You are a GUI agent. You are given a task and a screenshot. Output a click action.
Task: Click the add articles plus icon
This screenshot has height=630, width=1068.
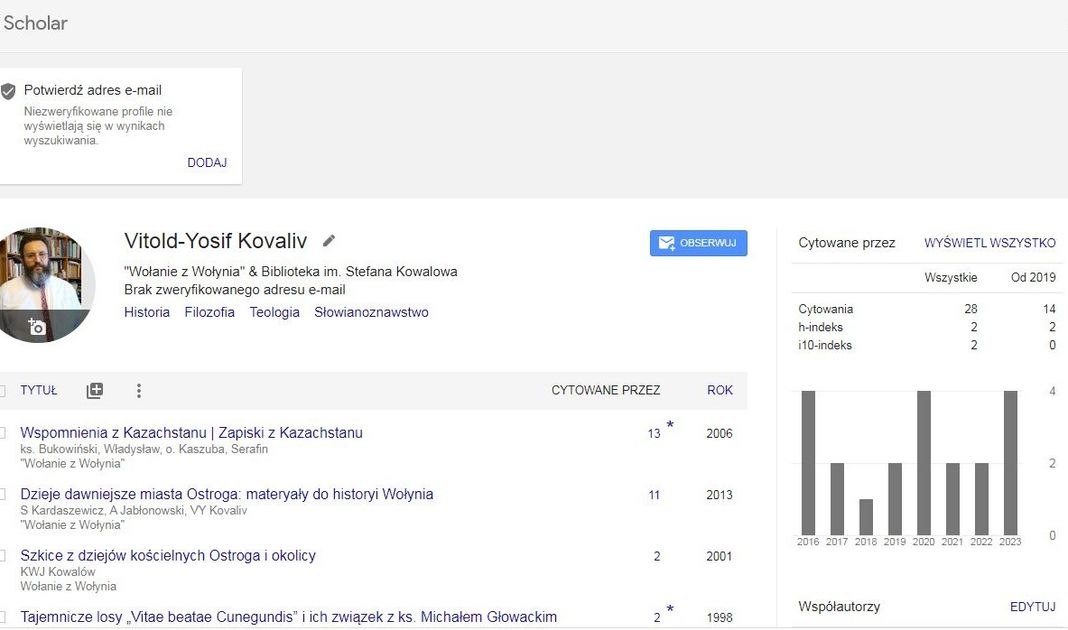95,391
